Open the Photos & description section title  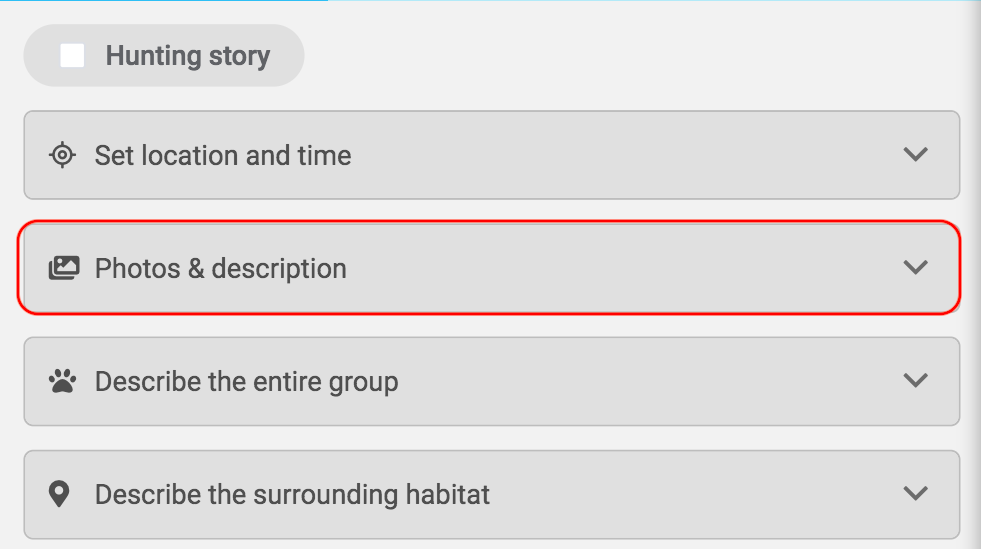click(221, 269)
